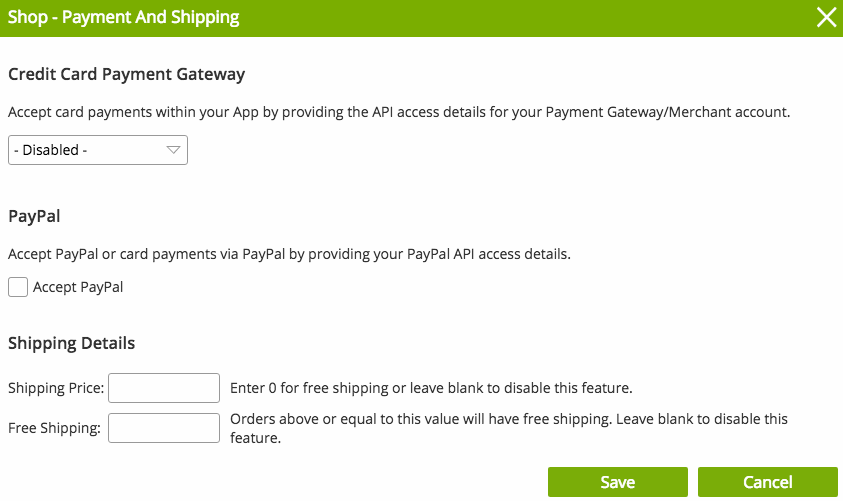843x501 pixels.
Task: Click the 'Accept PayPal' checkbox label
Action: (78, 287)
